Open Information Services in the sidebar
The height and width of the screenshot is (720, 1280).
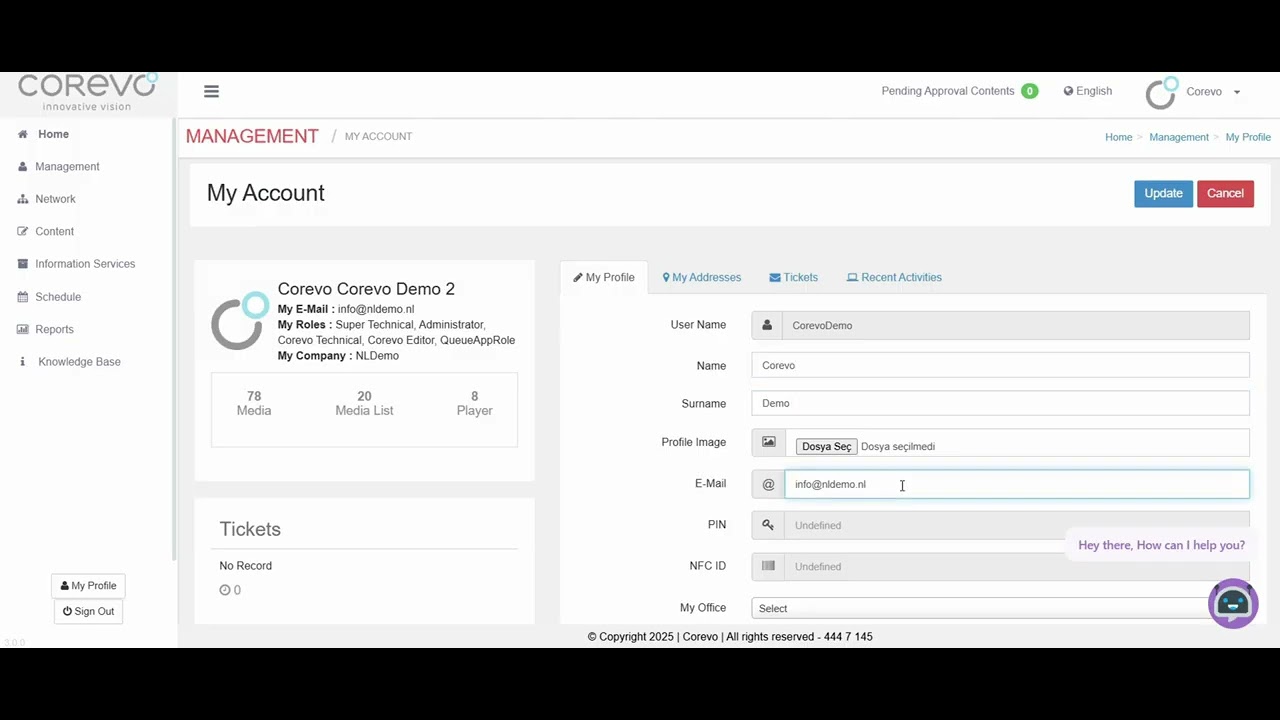[x=85, y=264]
